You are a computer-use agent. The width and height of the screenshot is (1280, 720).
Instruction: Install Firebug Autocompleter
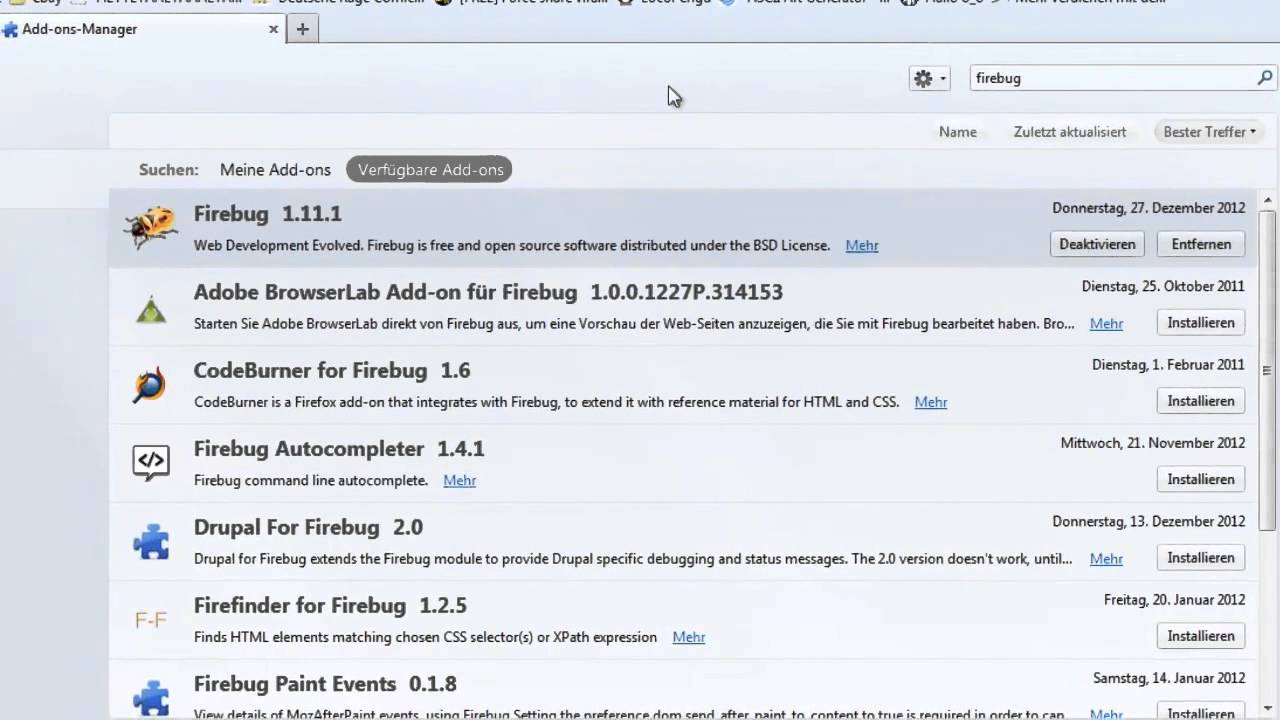coord(1201,479)
